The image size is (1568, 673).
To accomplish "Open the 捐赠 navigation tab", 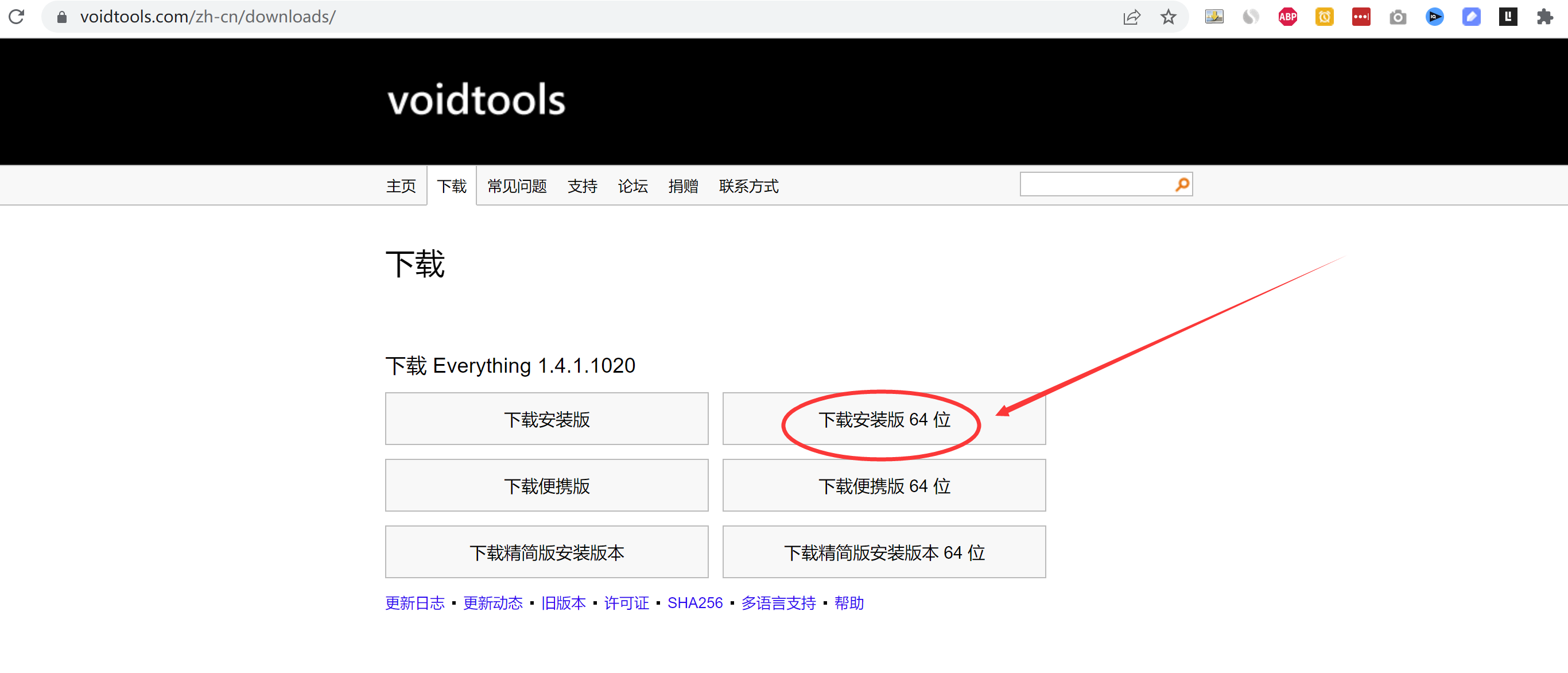I will [683, 185].
